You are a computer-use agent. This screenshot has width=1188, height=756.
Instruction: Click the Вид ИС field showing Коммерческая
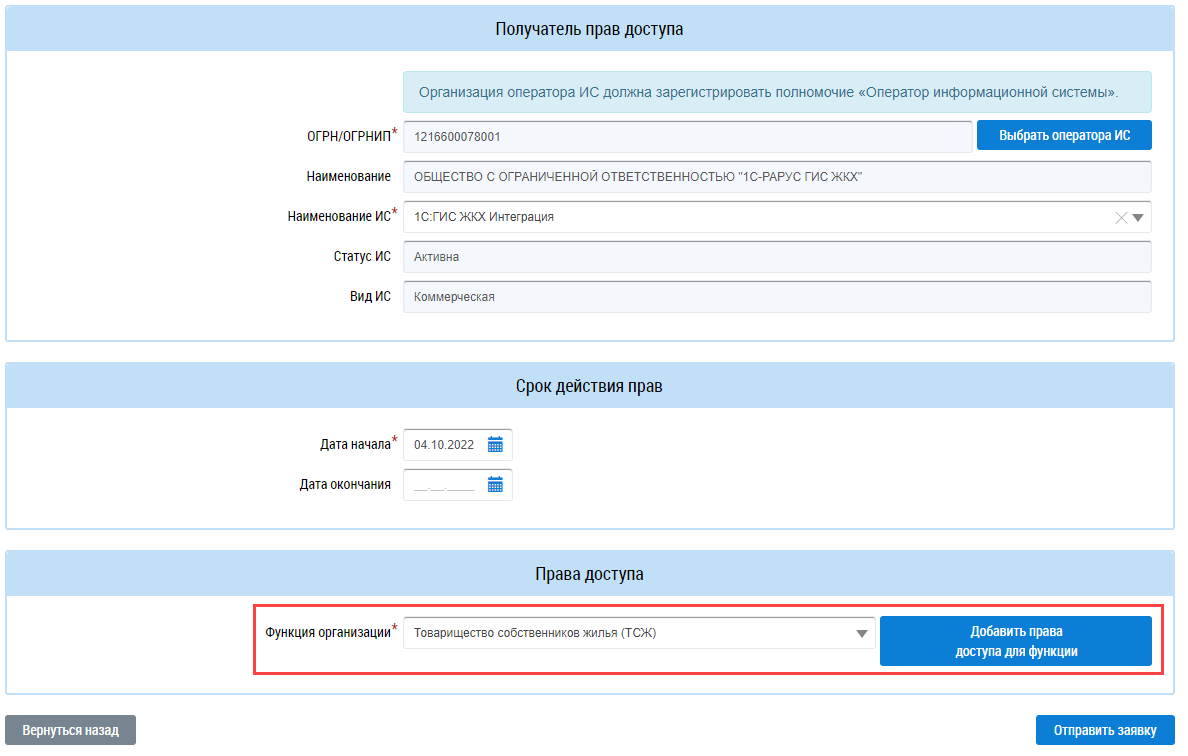pos(776,297)
